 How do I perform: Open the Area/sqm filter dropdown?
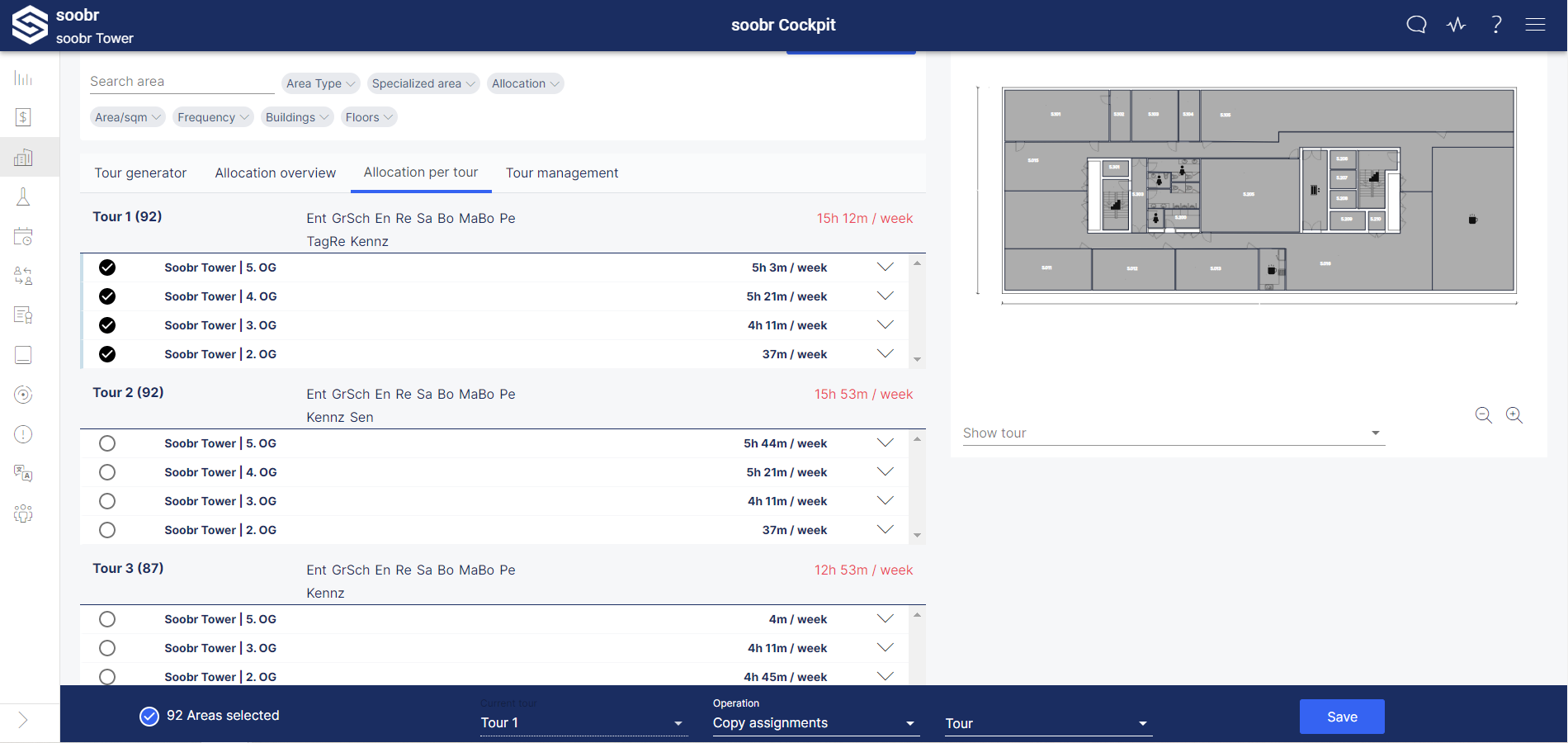tap(128, 117)
